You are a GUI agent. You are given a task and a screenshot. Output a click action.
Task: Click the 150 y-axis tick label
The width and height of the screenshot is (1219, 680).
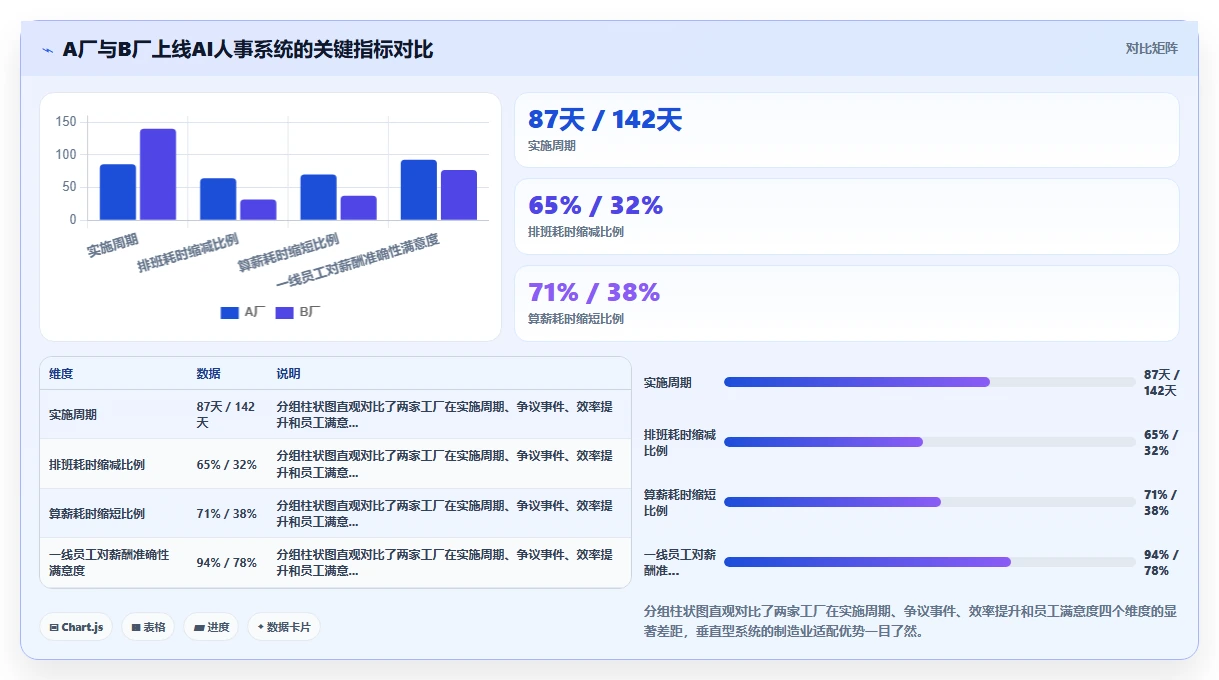[66, 122]
